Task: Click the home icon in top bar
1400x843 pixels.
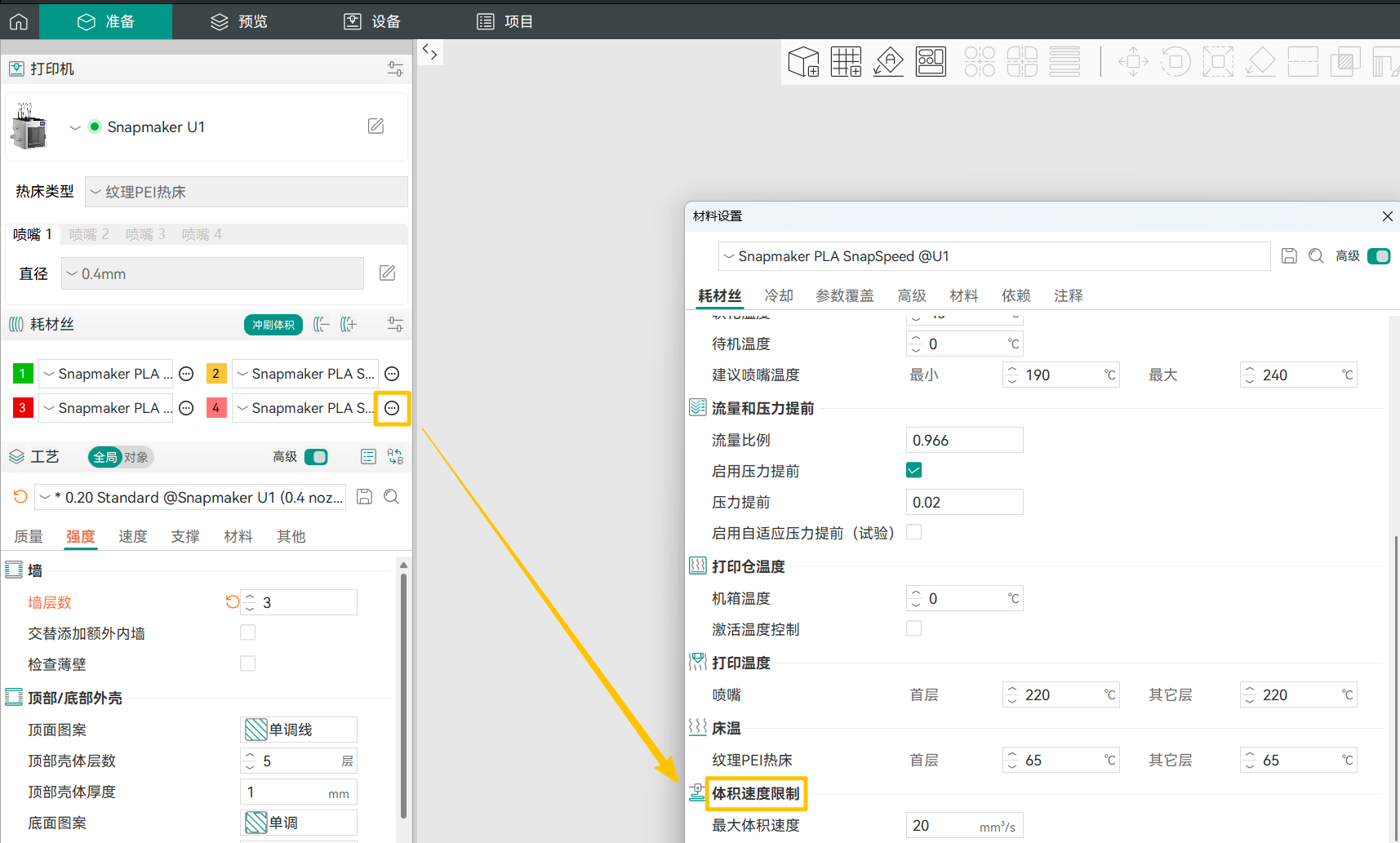Action: pos(19,22)
